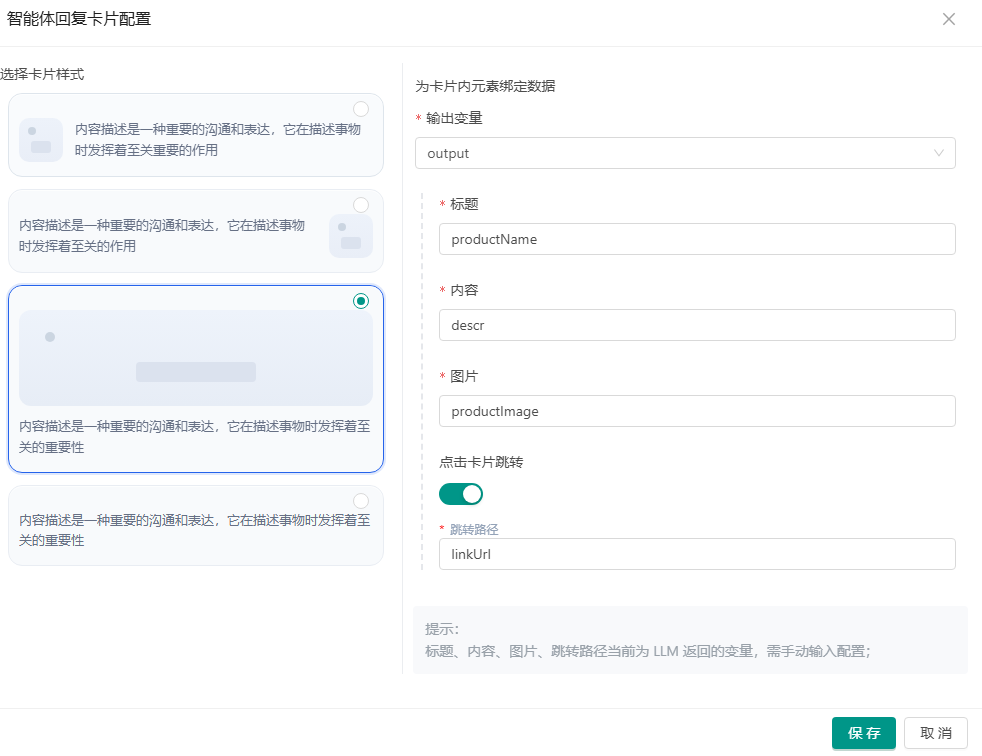982x756 pixels.
Task: Click the 标题 field containing productName
Action: point(696,239)
